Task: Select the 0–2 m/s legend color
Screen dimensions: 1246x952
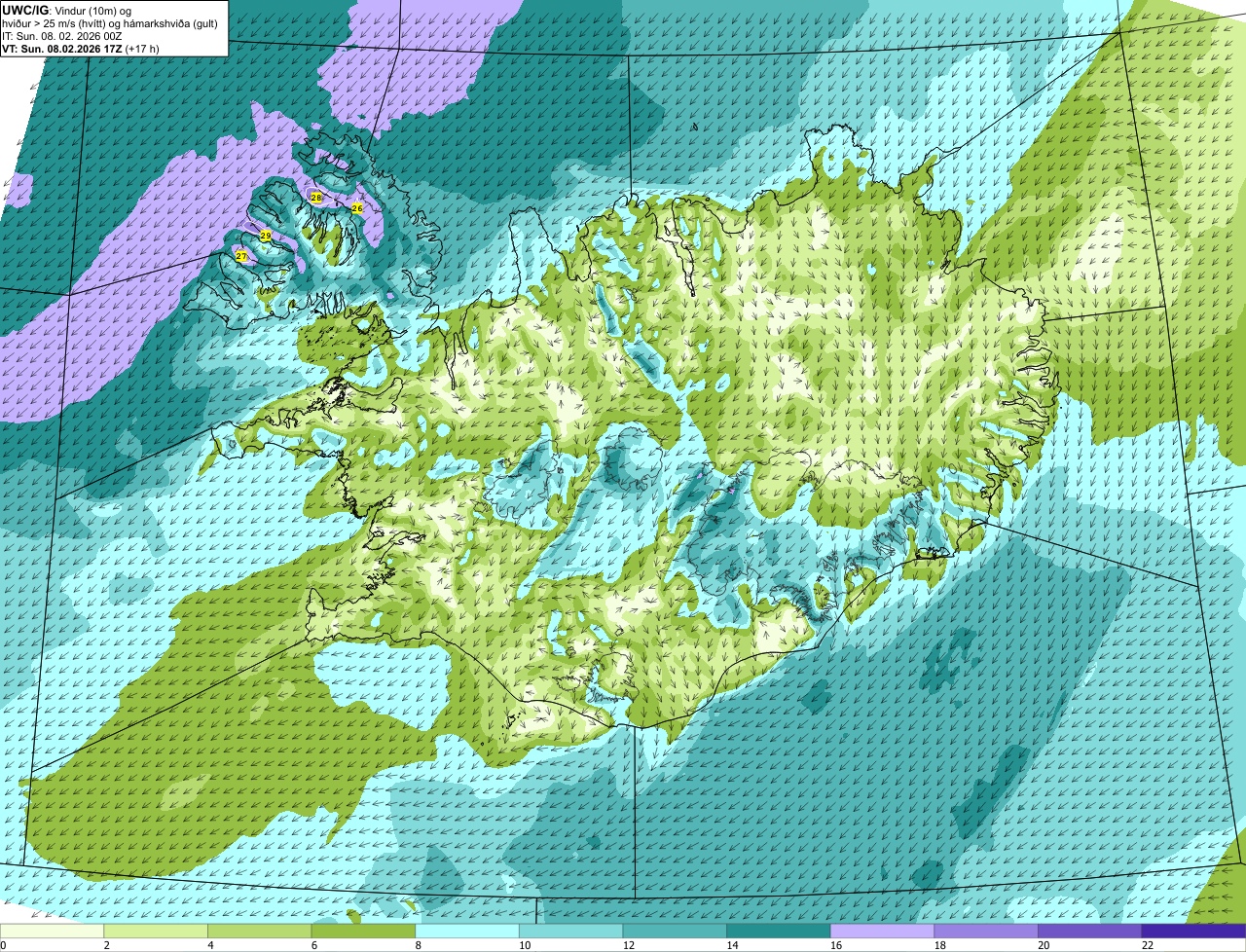Action: pyautogui.click(x=52, y=931)
